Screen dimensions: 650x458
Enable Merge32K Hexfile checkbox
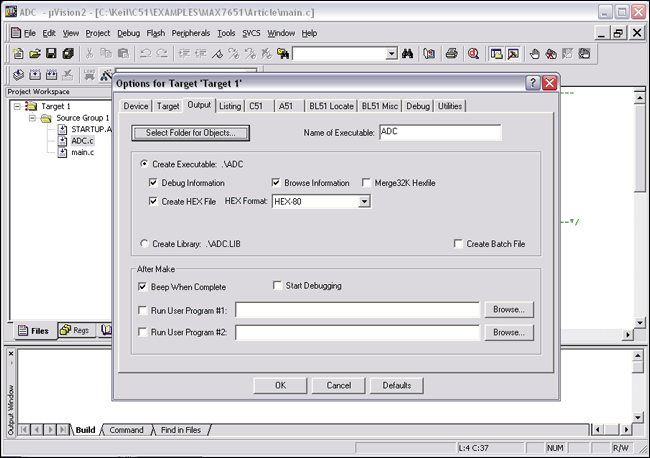tap(366, 182)
